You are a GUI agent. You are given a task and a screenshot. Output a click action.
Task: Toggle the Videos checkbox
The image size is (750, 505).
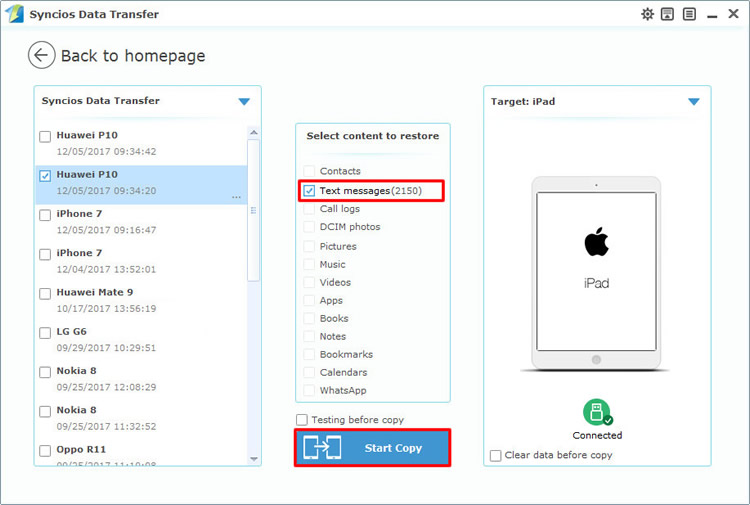tap(309, 282)
